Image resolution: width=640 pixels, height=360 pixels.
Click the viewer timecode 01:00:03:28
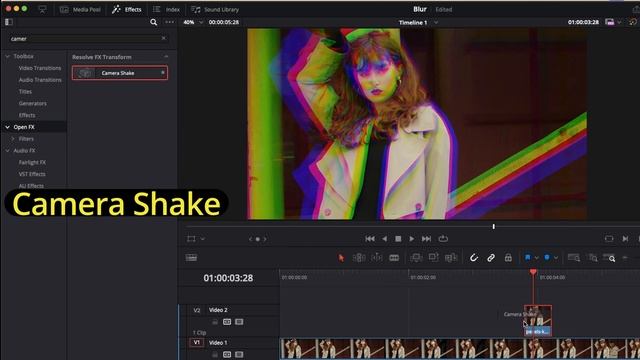point(583,22)
